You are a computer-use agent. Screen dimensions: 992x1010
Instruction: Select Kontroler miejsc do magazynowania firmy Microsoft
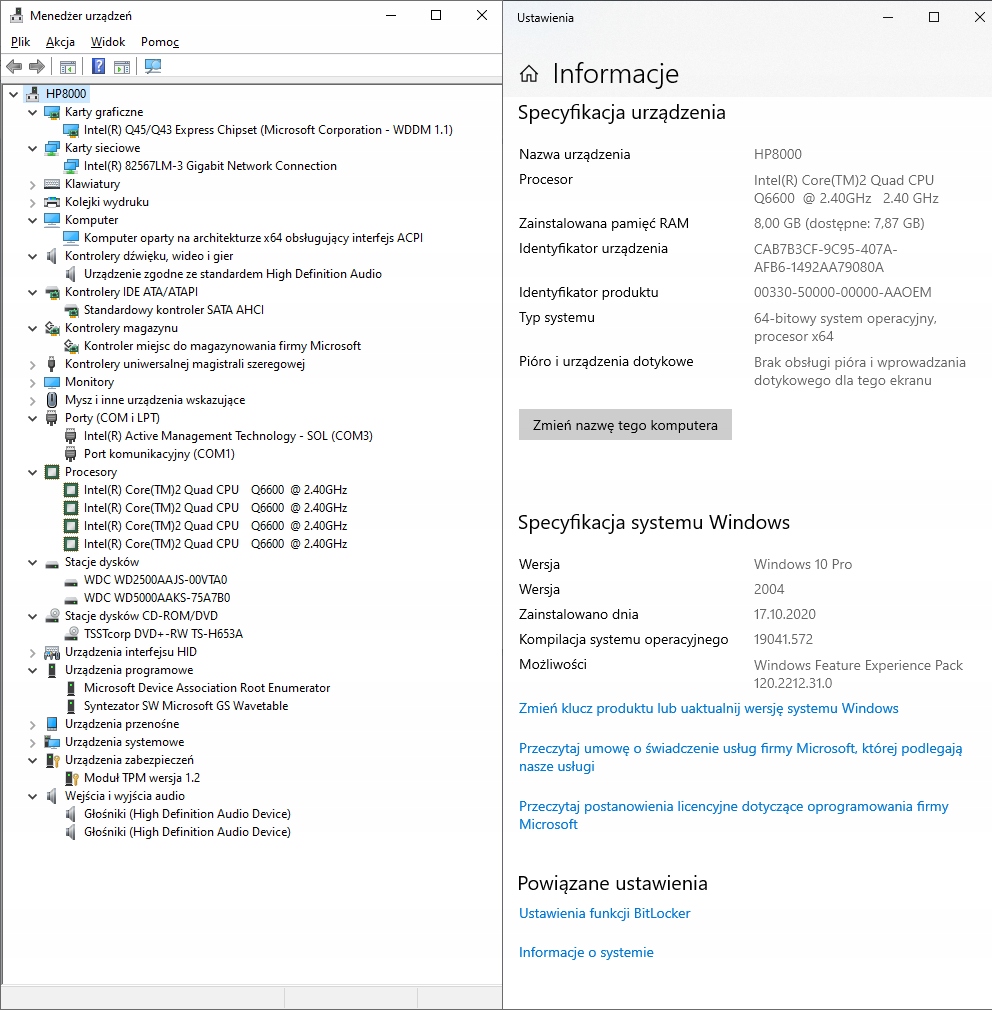[222, 346]
